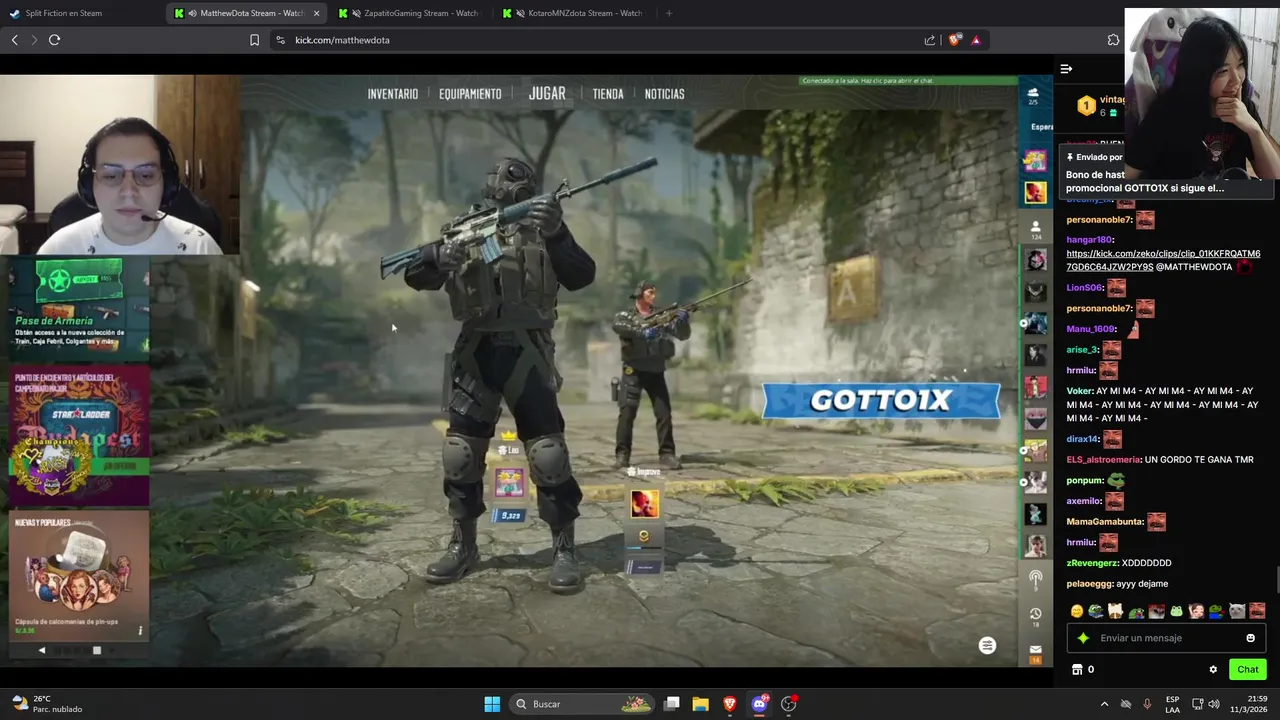This screenshot has width=1280, height=720.
Task: Open the pin-ups sticker capsule tile
Action: pos(78,574)
